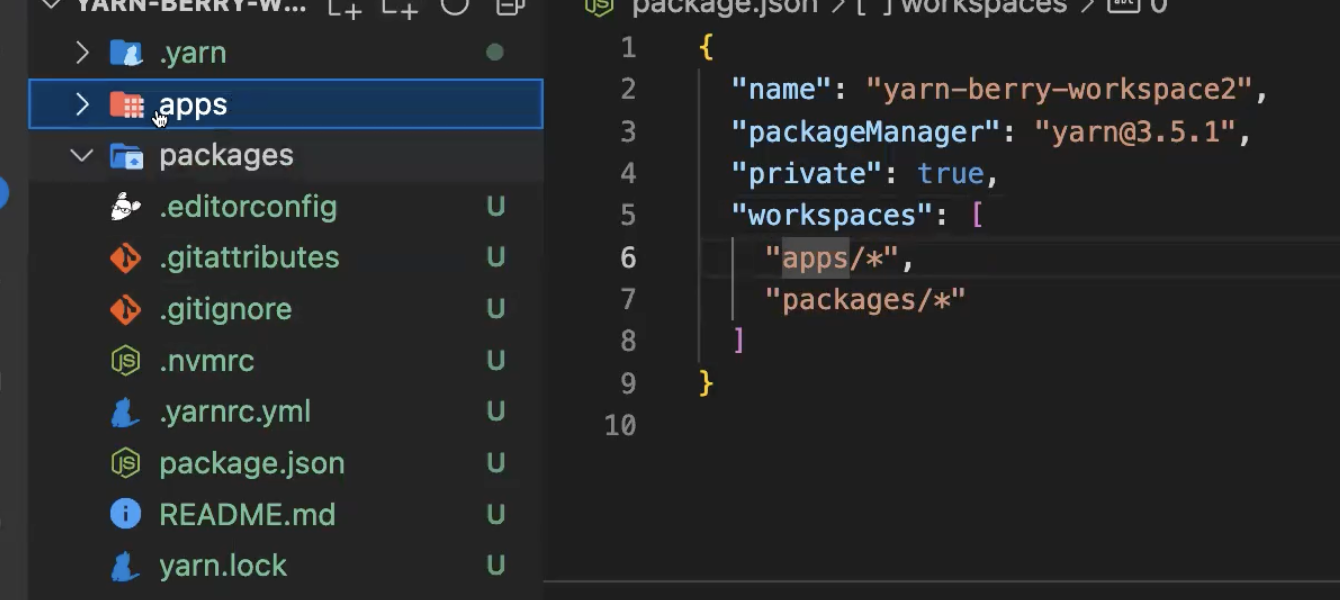This screenshot has height=600, width=1340.
Task: Click line number 6 in gutter
Action: point(628,258)
